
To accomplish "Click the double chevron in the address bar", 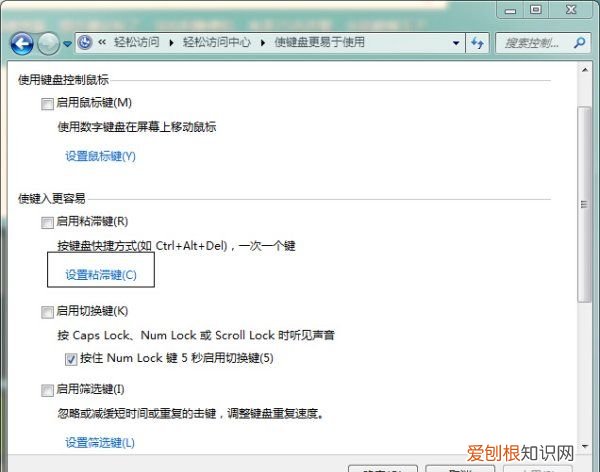I will (102, 42).
